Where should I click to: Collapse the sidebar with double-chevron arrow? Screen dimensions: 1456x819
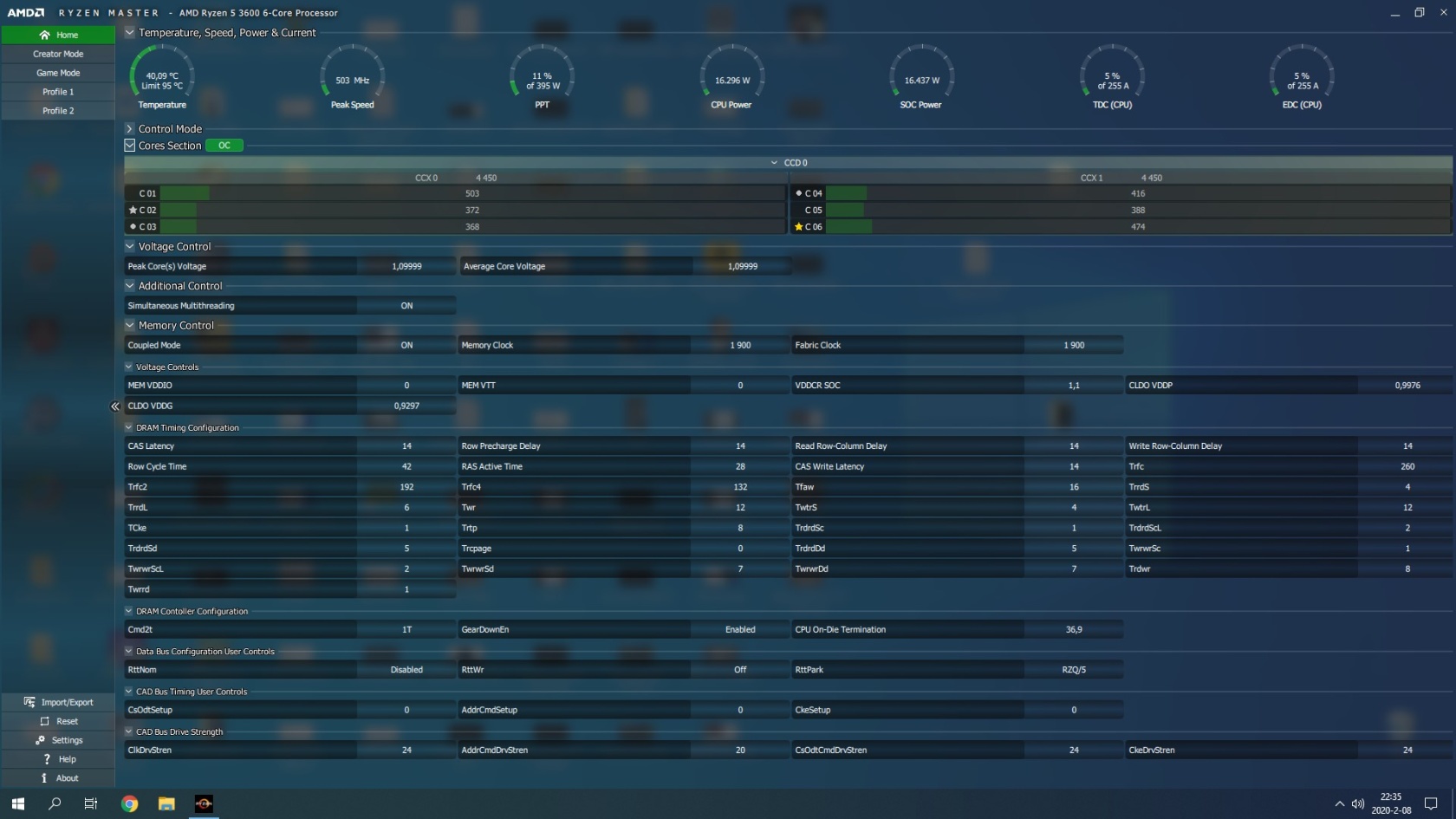coord(115,406)
